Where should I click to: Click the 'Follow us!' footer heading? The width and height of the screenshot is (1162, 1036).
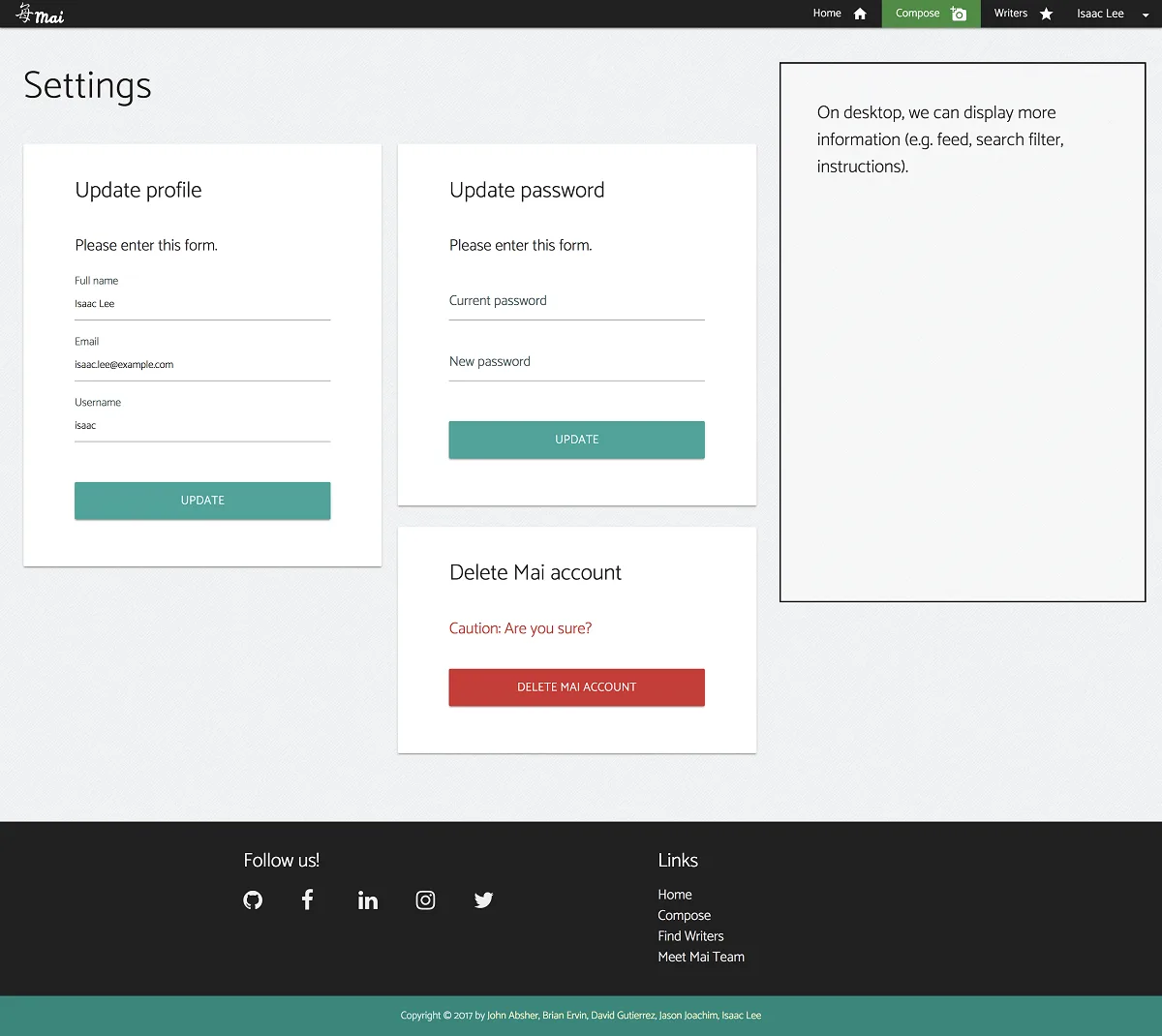point(281,860)
